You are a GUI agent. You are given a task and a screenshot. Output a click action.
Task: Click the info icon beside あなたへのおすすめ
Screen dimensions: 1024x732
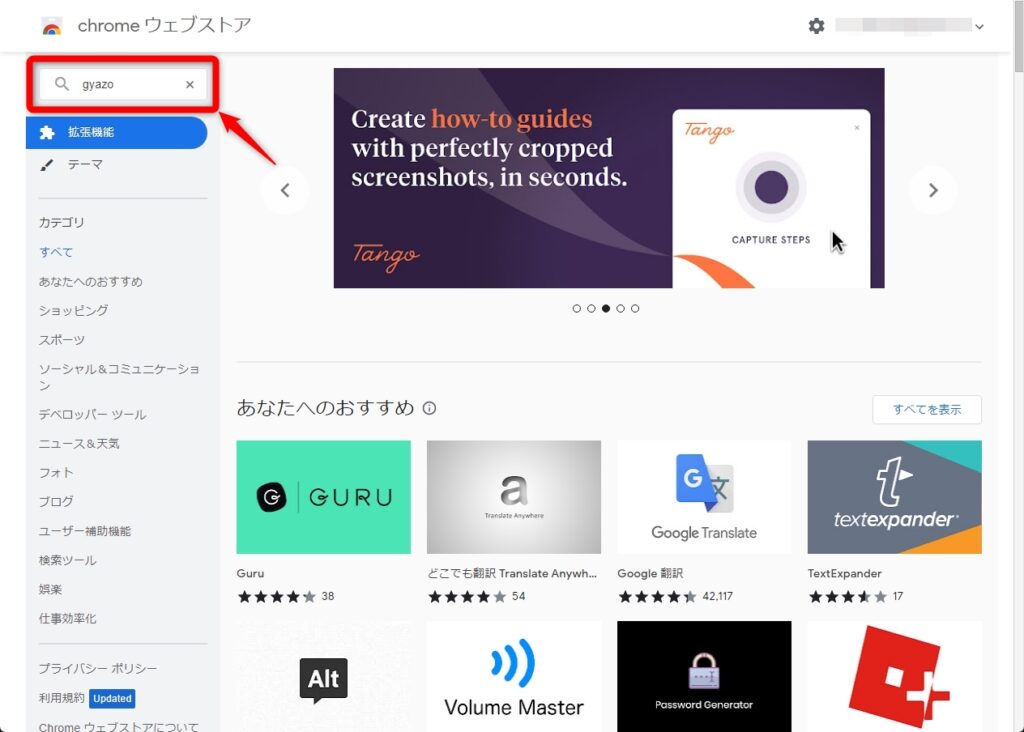[x=429, y=408]
